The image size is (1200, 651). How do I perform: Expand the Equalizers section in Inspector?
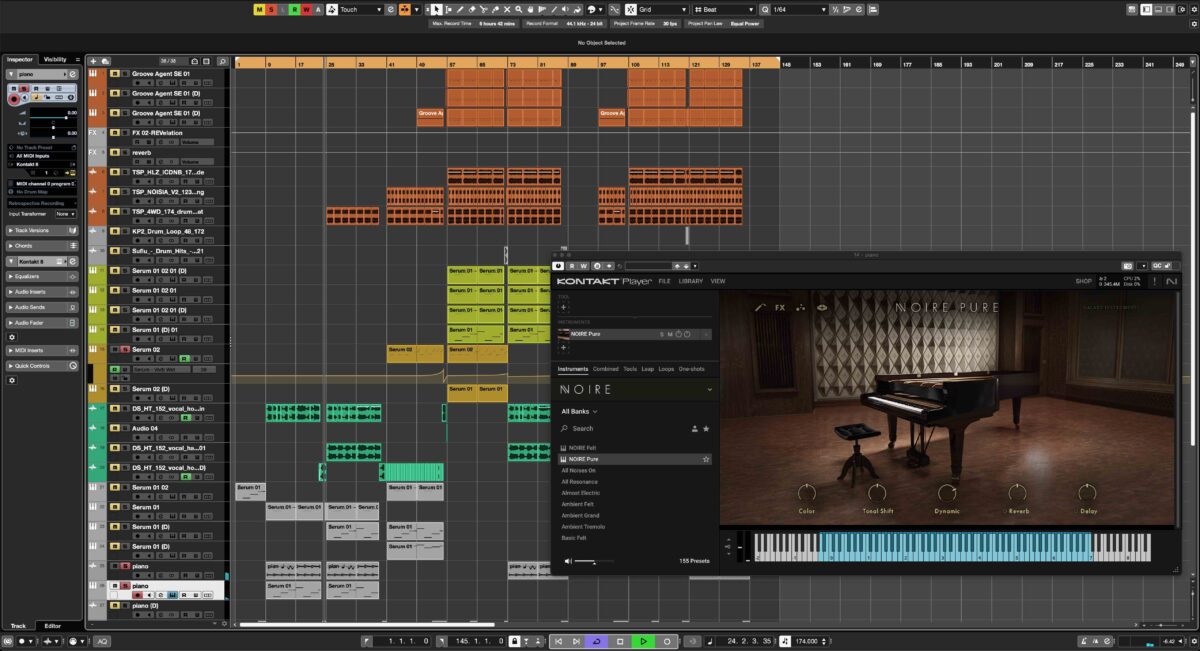43,276
